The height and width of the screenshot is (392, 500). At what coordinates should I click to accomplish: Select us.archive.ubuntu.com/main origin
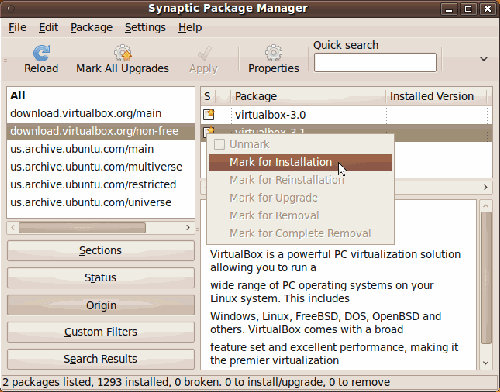101,149
